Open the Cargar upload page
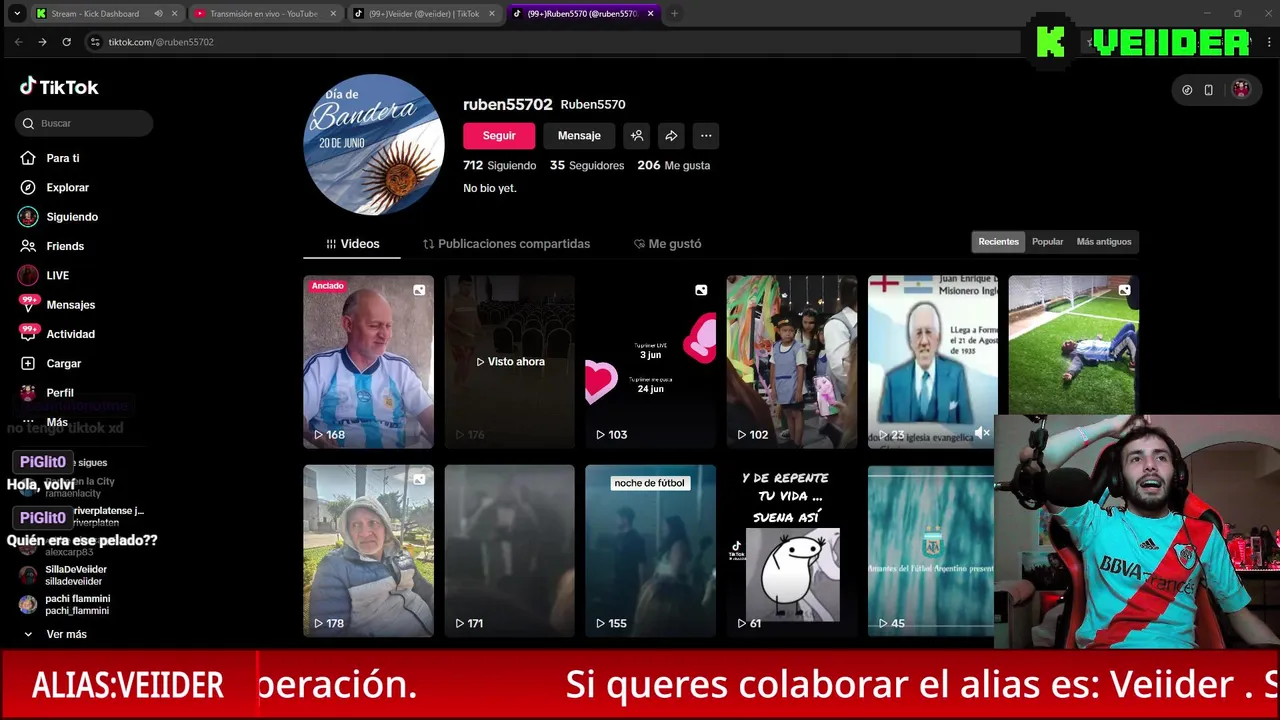The height and width of the screenshot is (720, 1280). 62,363
